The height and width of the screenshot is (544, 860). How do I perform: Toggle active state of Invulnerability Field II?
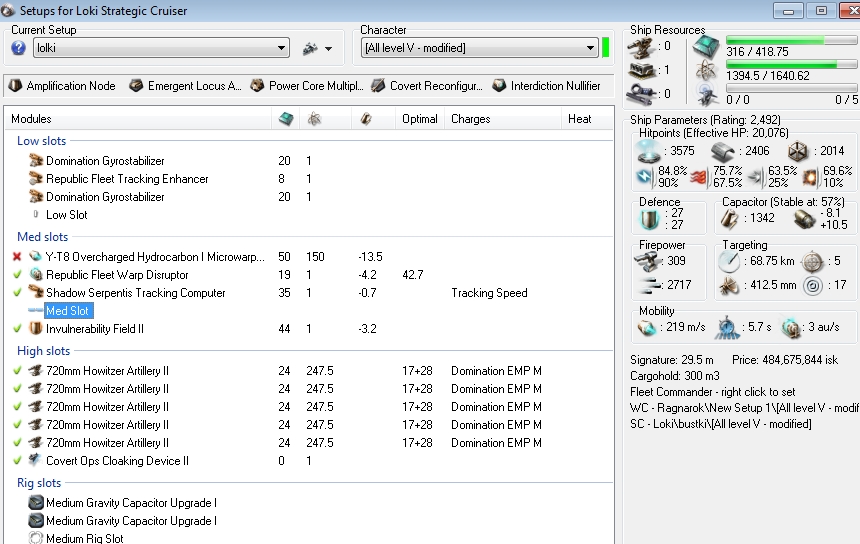(17, 328)
